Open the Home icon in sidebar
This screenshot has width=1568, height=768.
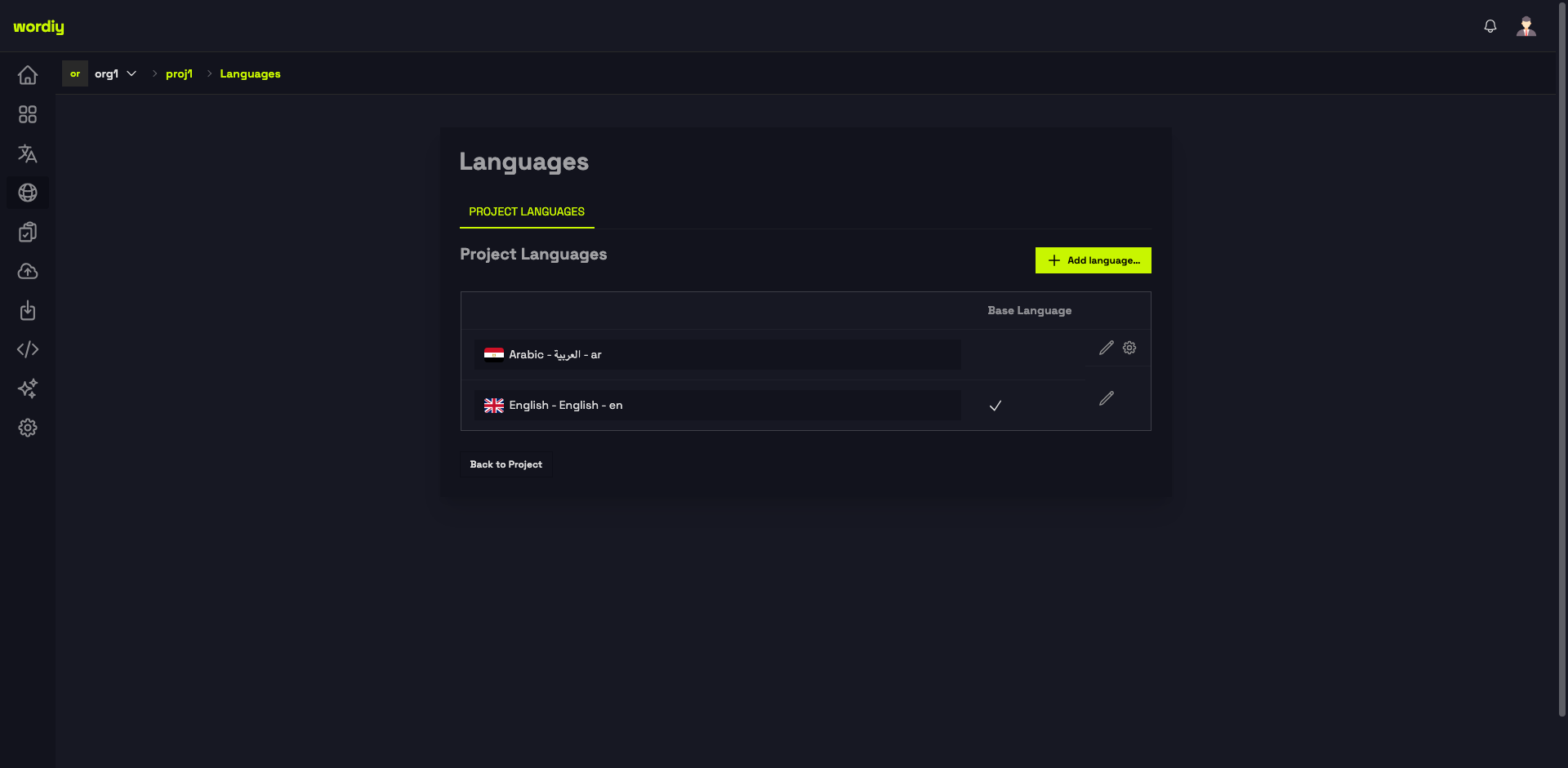click(x=28, y=75)
